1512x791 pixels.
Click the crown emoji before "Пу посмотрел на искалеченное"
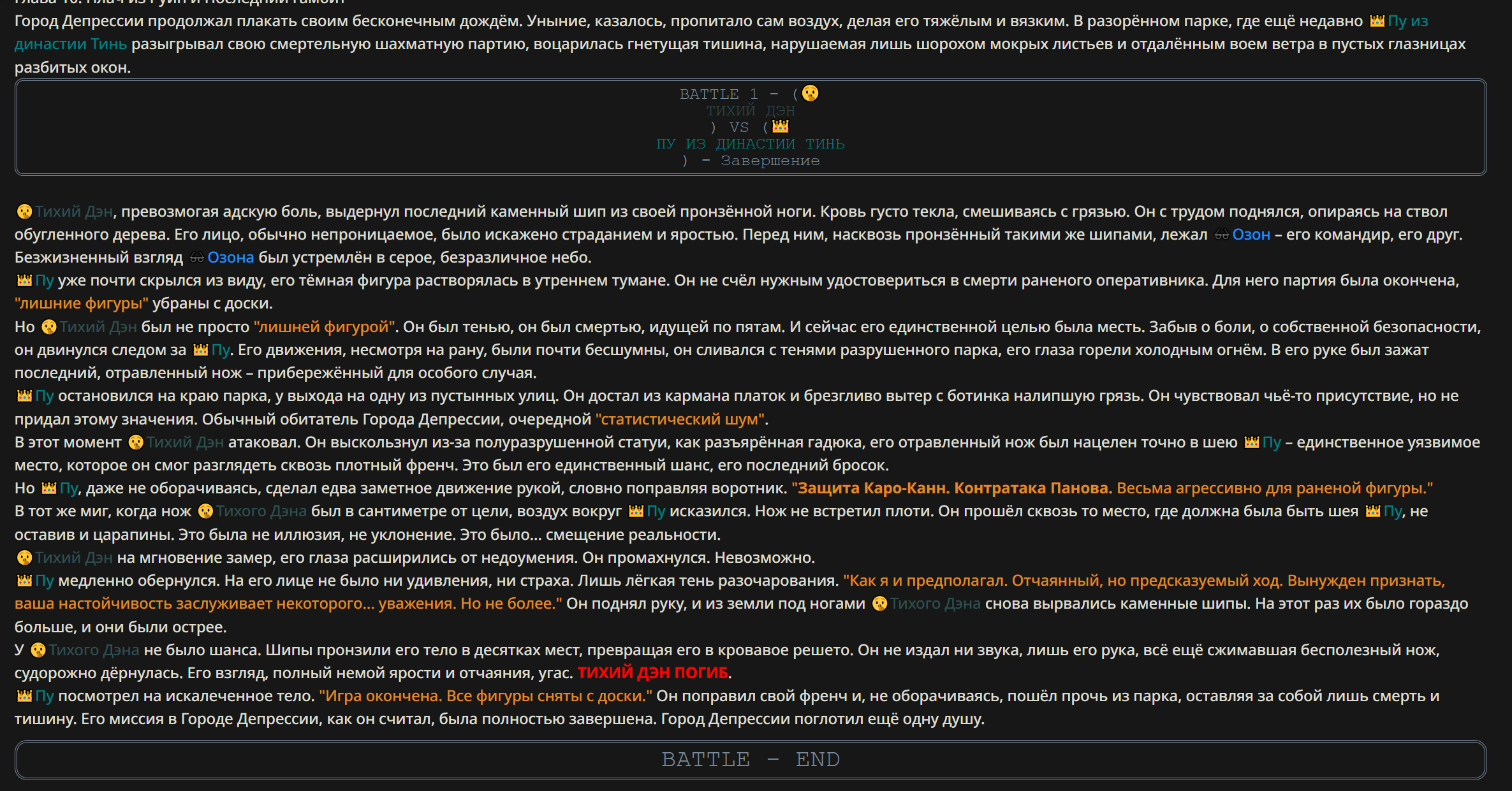click(x=24, y=696)
